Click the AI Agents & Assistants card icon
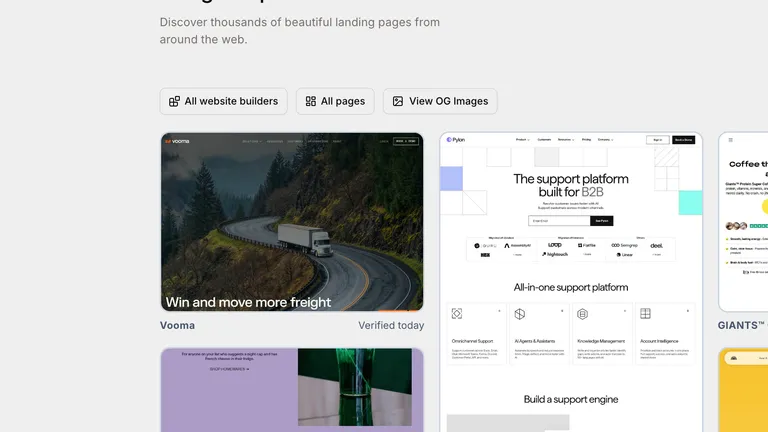 520,314
